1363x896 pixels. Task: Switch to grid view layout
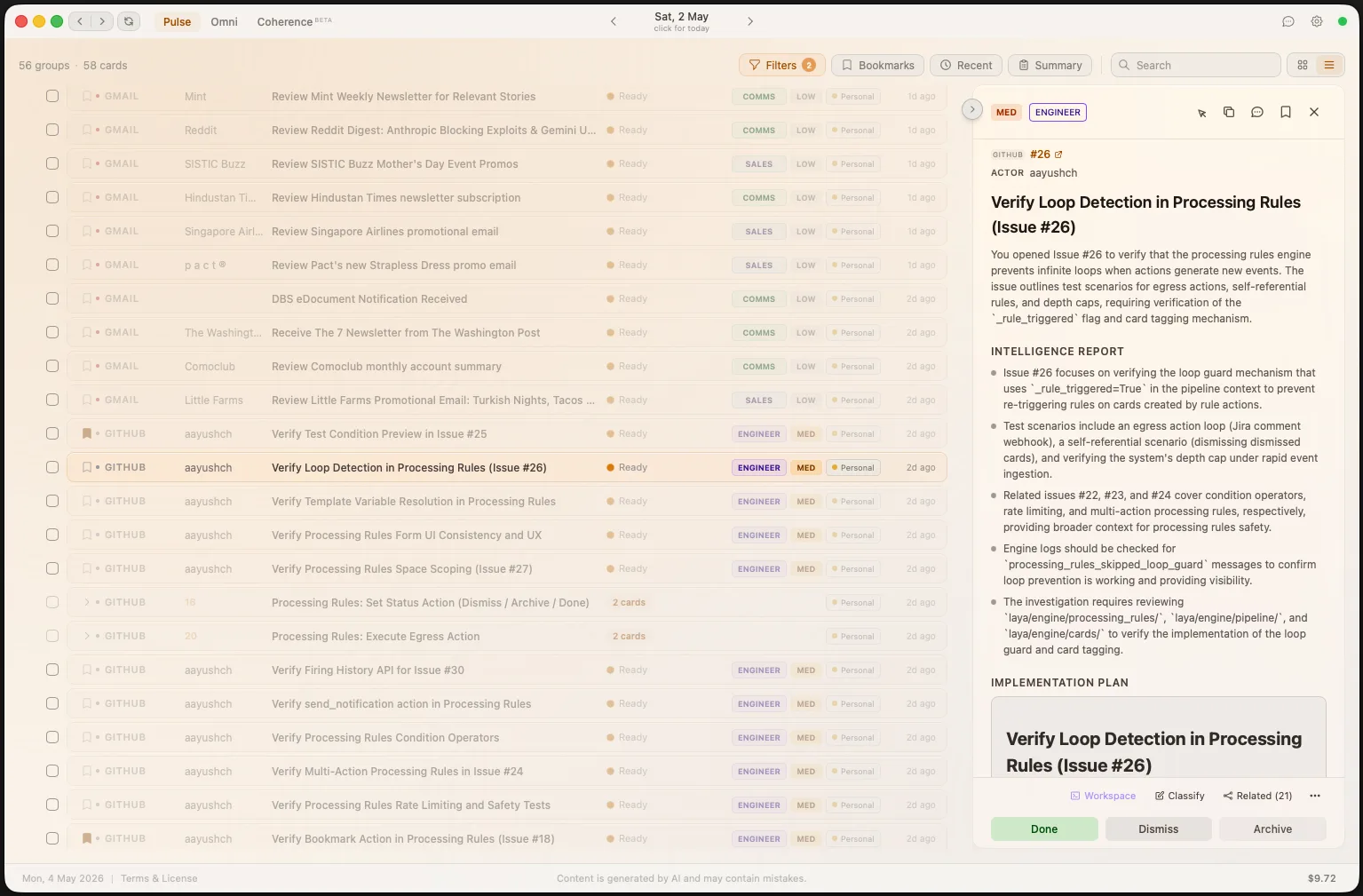pyautogui.click(x=1303, y=65)
